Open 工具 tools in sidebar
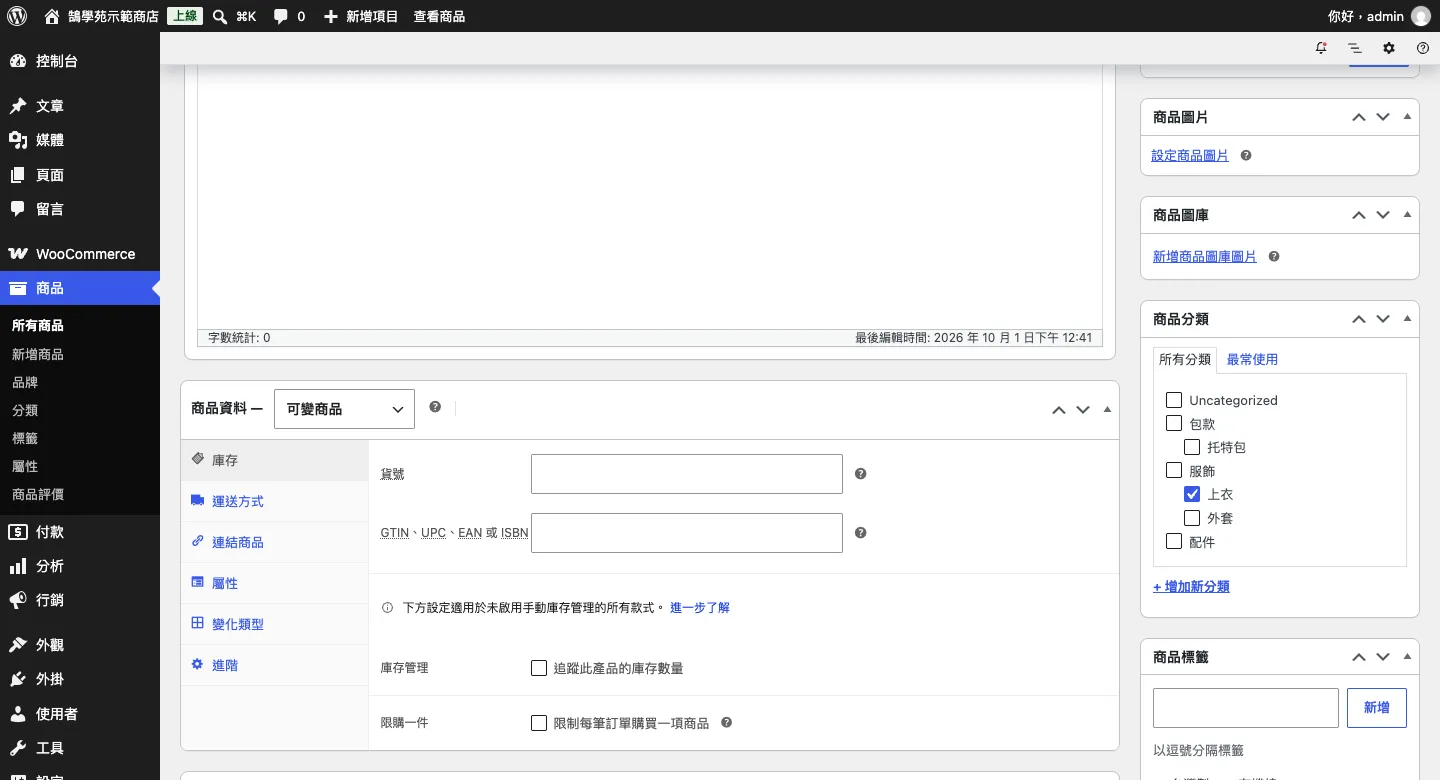This screenshot has width=1440, height=780. (x=80, y=748)
